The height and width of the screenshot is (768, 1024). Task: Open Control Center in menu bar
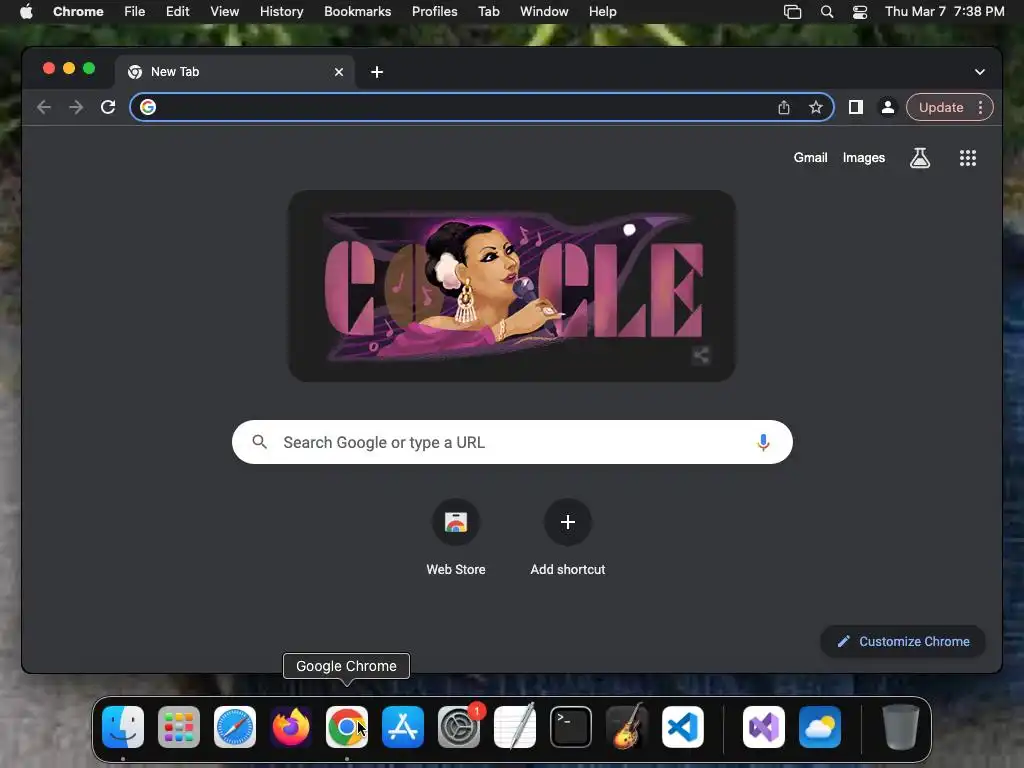tap(860, 12)
